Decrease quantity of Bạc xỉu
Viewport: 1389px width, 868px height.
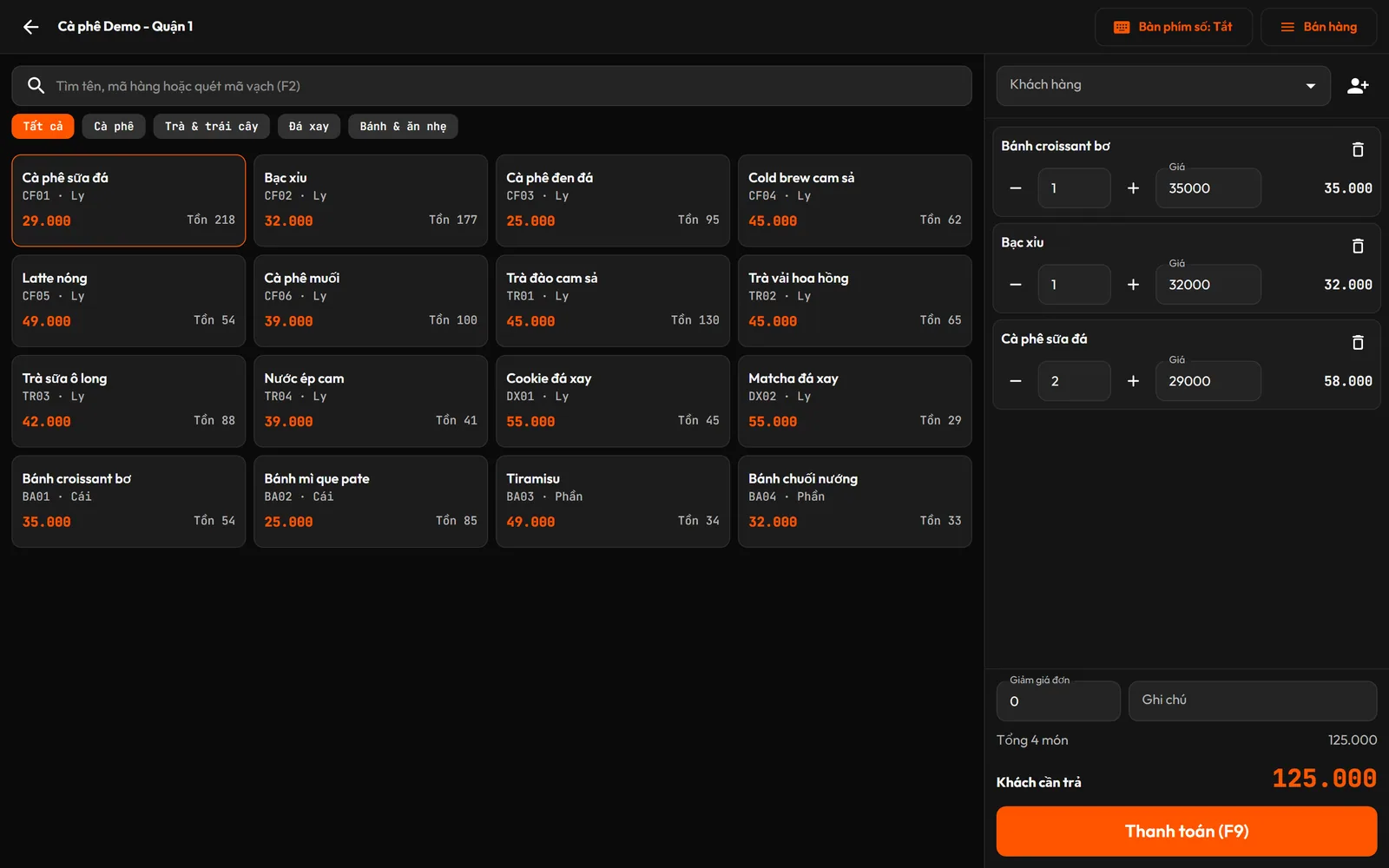tap(1016, 285)
